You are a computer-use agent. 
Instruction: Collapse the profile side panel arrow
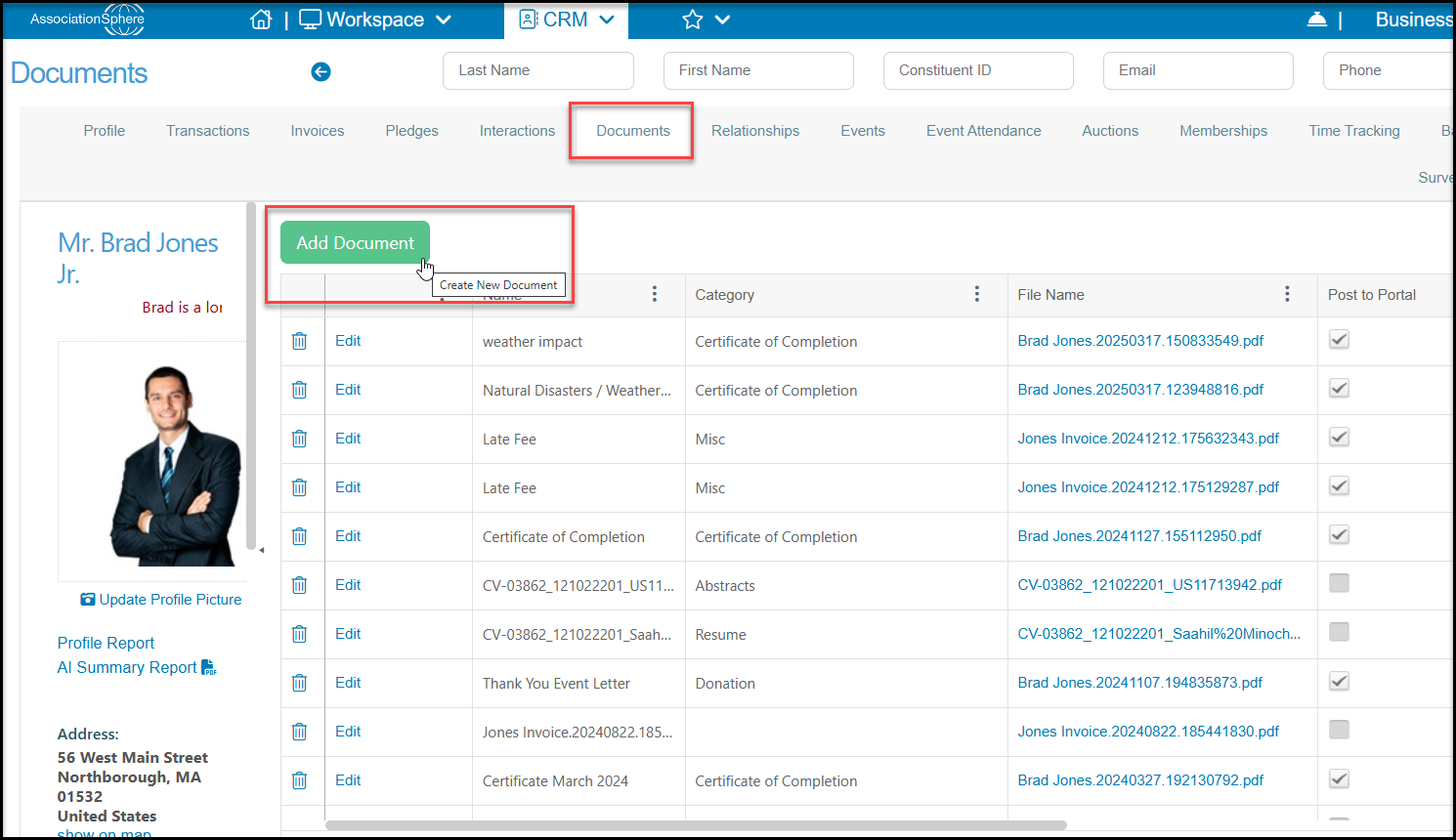(261, 551)
